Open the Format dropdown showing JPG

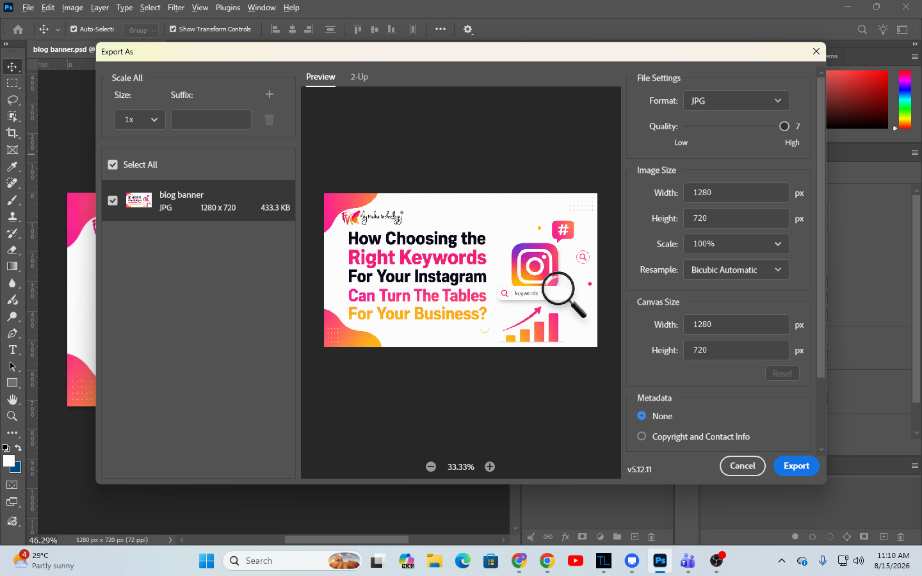[736, 101]
